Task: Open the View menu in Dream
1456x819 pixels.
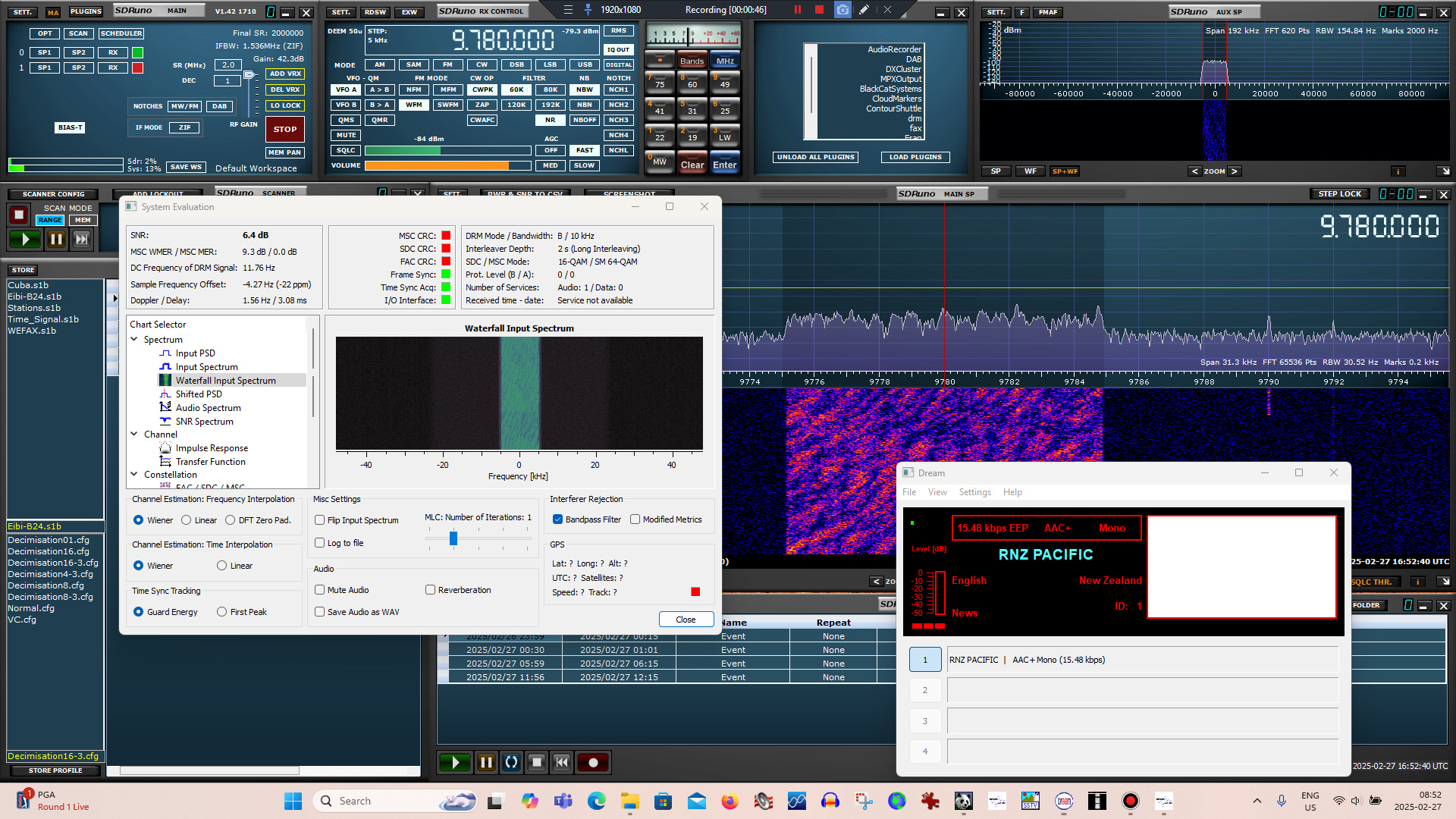Action: [x=937, y=492]
